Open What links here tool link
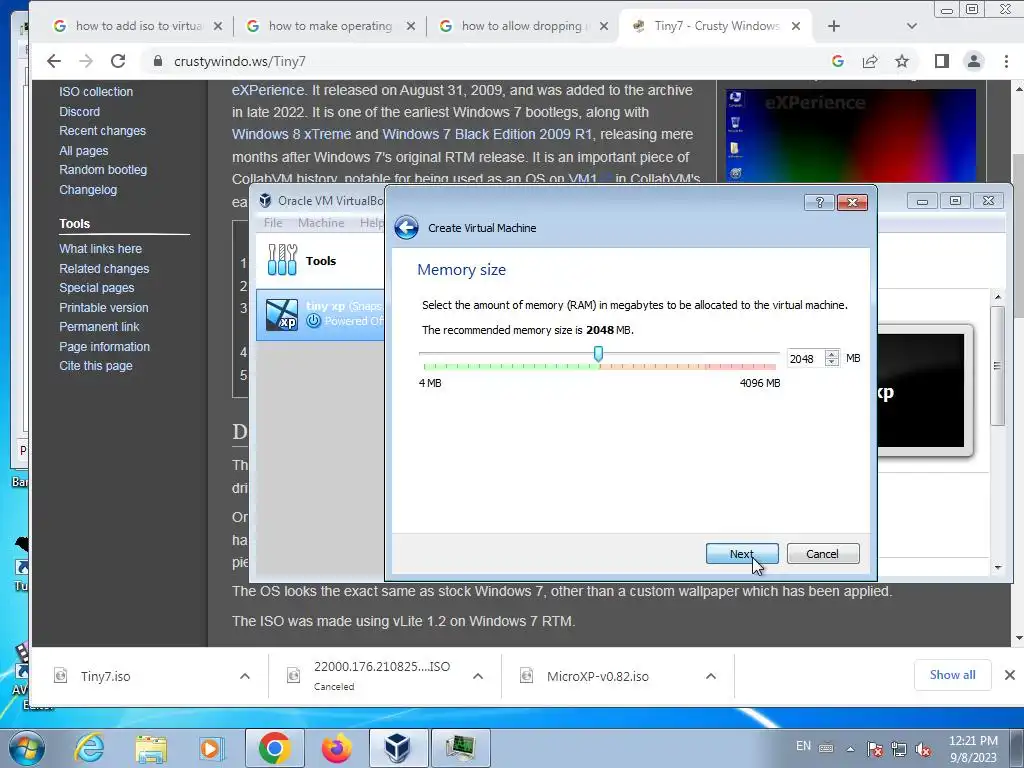 pos(101,249)
